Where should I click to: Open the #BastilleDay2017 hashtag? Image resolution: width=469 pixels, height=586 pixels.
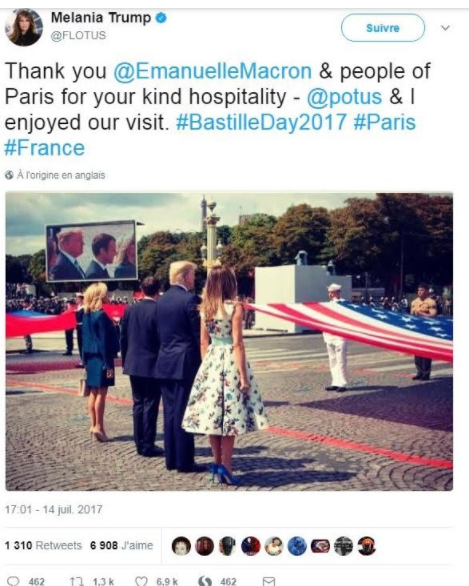click(261, 122)
